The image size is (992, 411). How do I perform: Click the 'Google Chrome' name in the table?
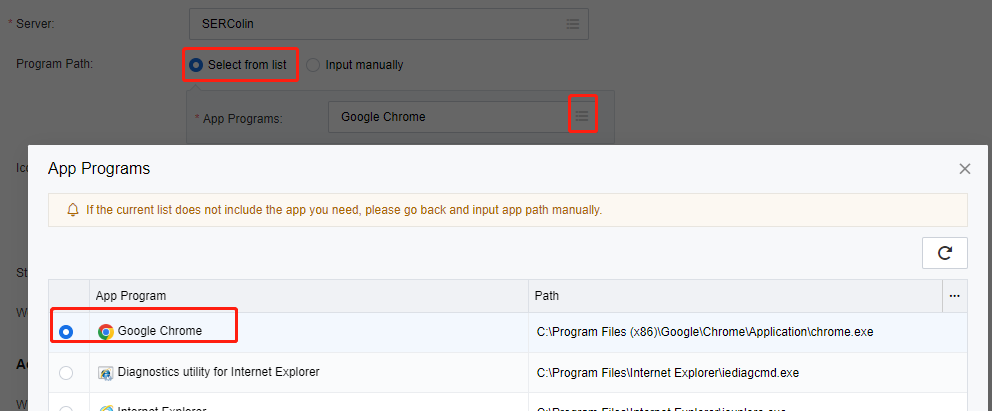pyautogui.click(x=160, y=331)
